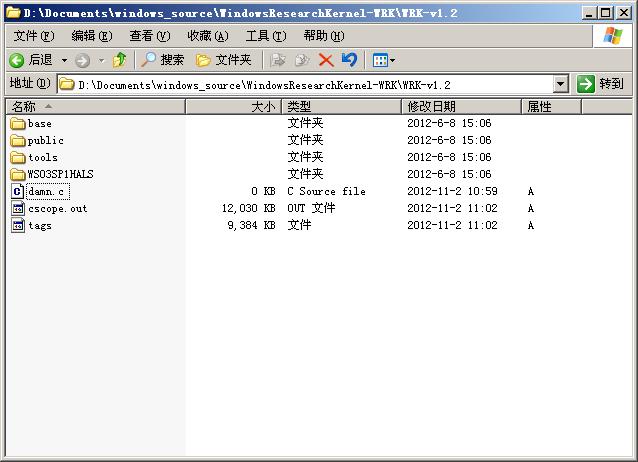Click the red Delete X icon
This screenshot has width=638, height=462.
coord(326,60)
